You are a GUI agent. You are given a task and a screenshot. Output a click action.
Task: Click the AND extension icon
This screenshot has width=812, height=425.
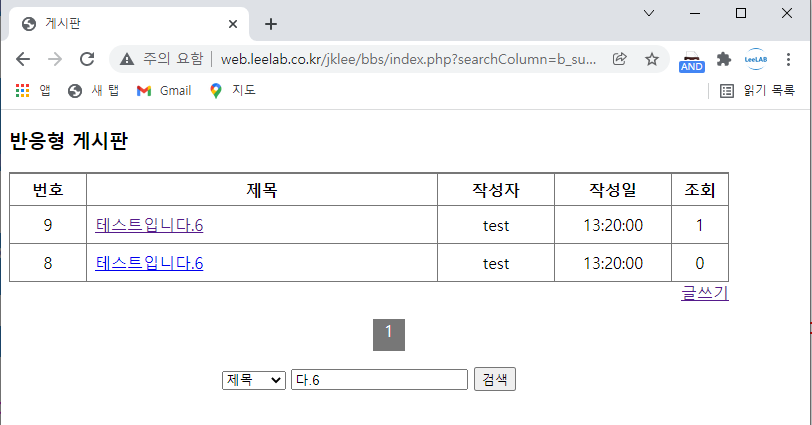[x=692, y=61]
